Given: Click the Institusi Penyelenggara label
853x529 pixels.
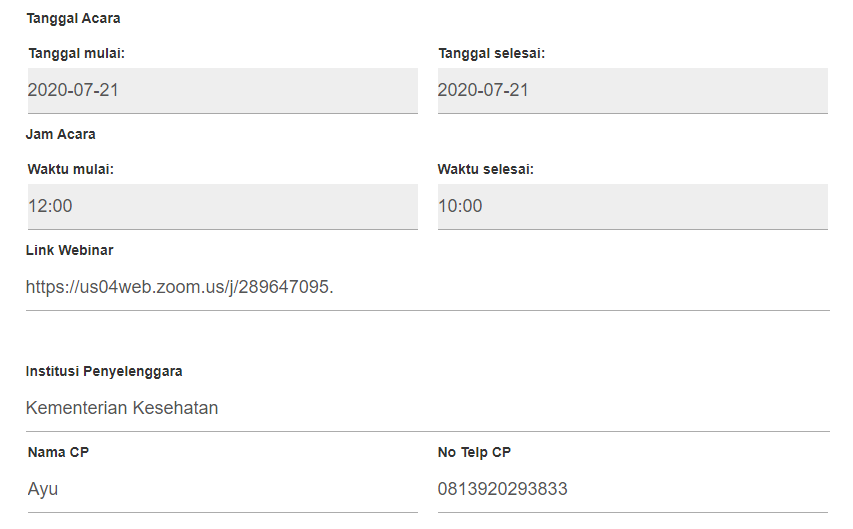Looking at the screenshot, I should tap(104, 371).
